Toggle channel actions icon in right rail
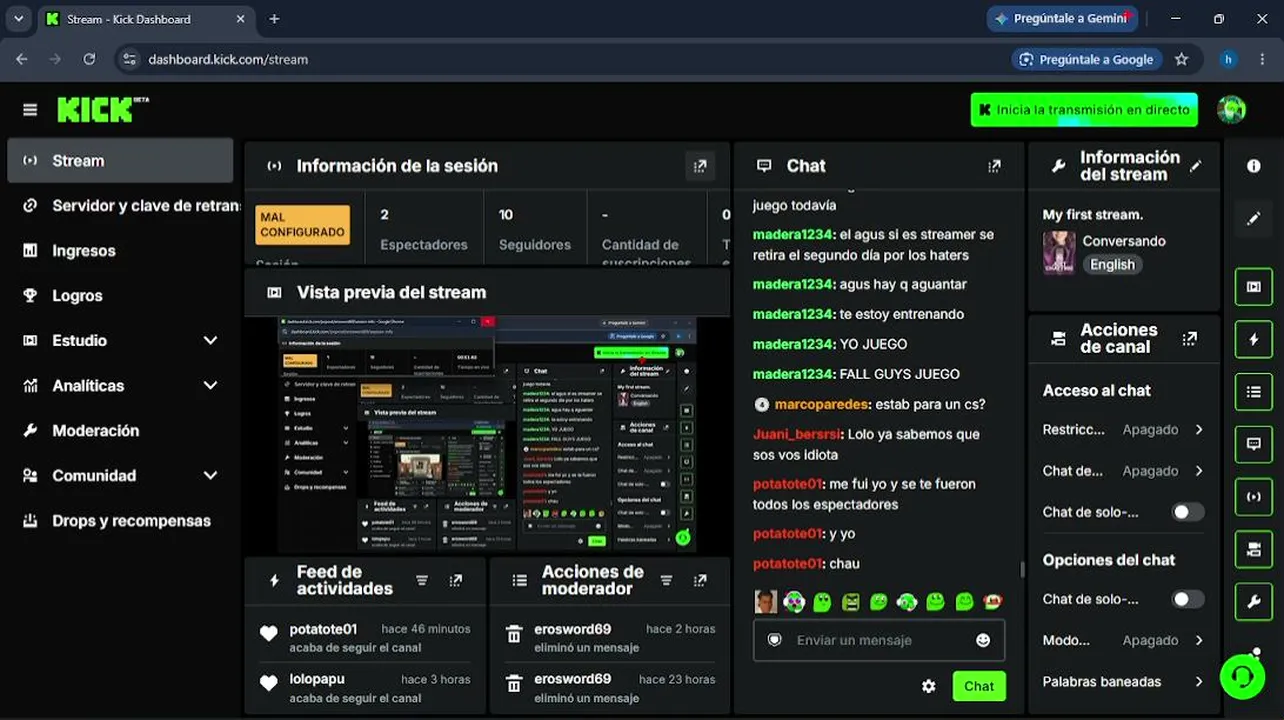This screenshot has height=720, width=1284. 1254,549
